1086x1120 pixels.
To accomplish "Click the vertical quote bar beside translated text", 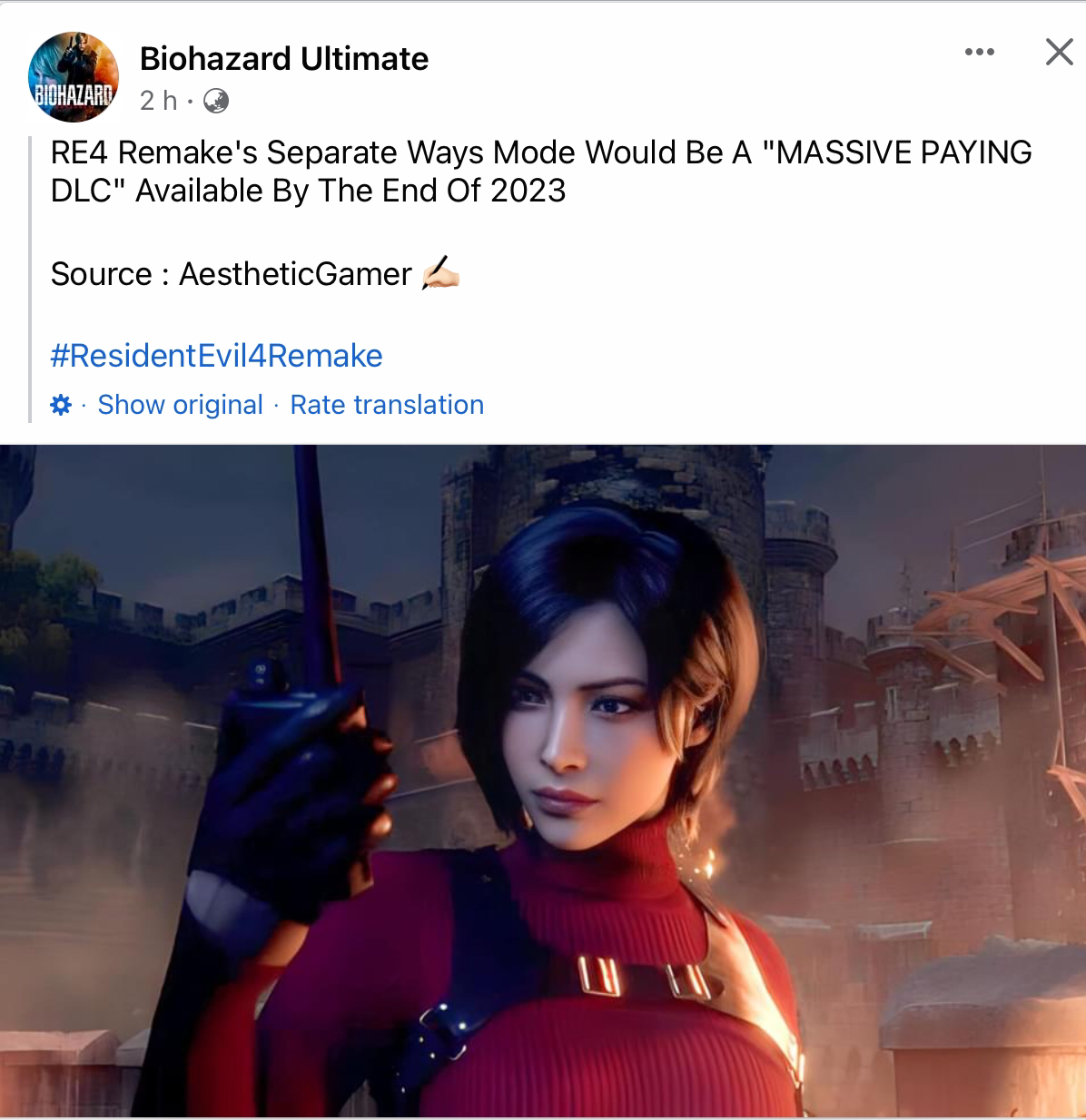I will point(30,279).
